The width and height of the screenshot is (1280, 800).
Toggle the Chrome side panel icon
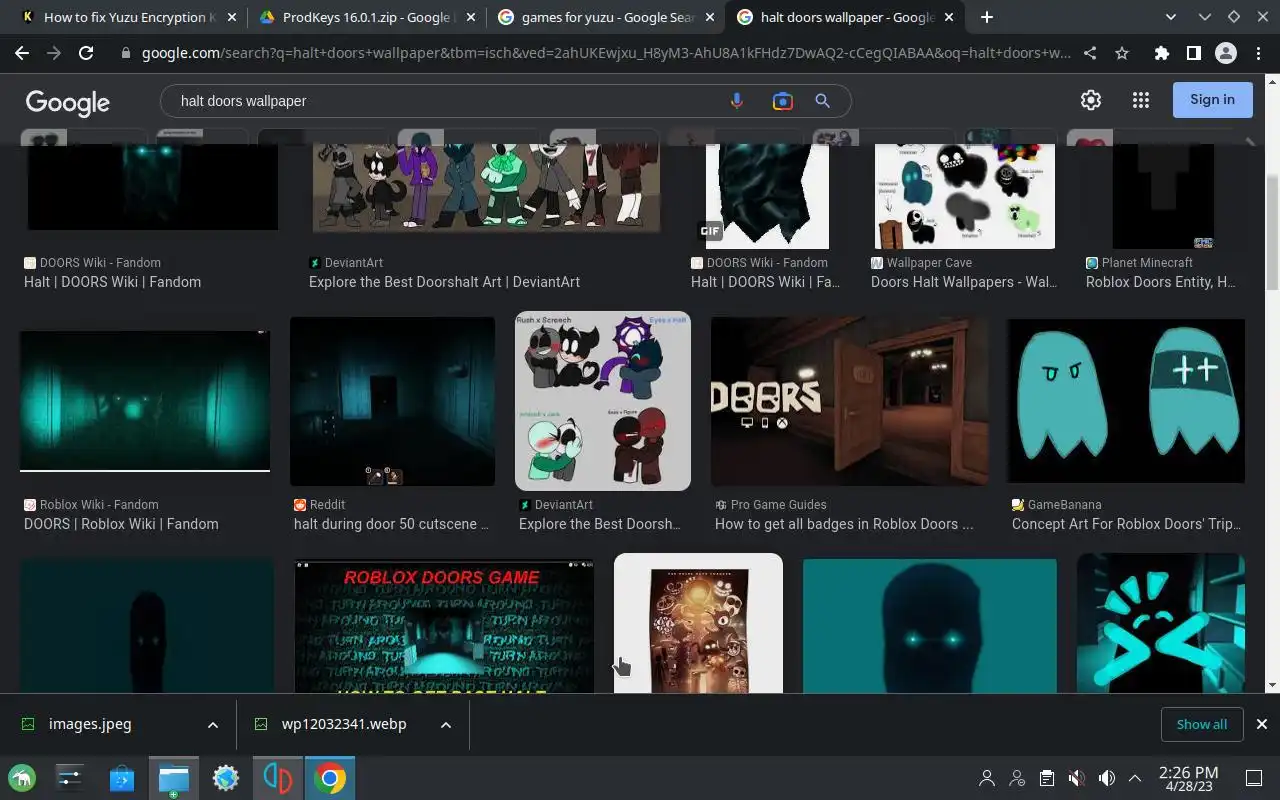tap(1193, 53)
